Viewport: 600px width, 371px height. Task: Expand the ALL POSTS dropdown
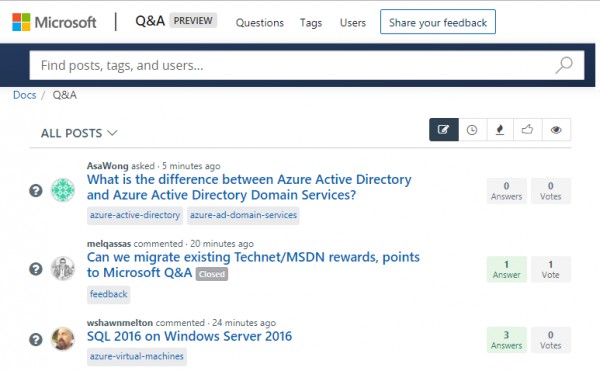[x=79, y=133]
